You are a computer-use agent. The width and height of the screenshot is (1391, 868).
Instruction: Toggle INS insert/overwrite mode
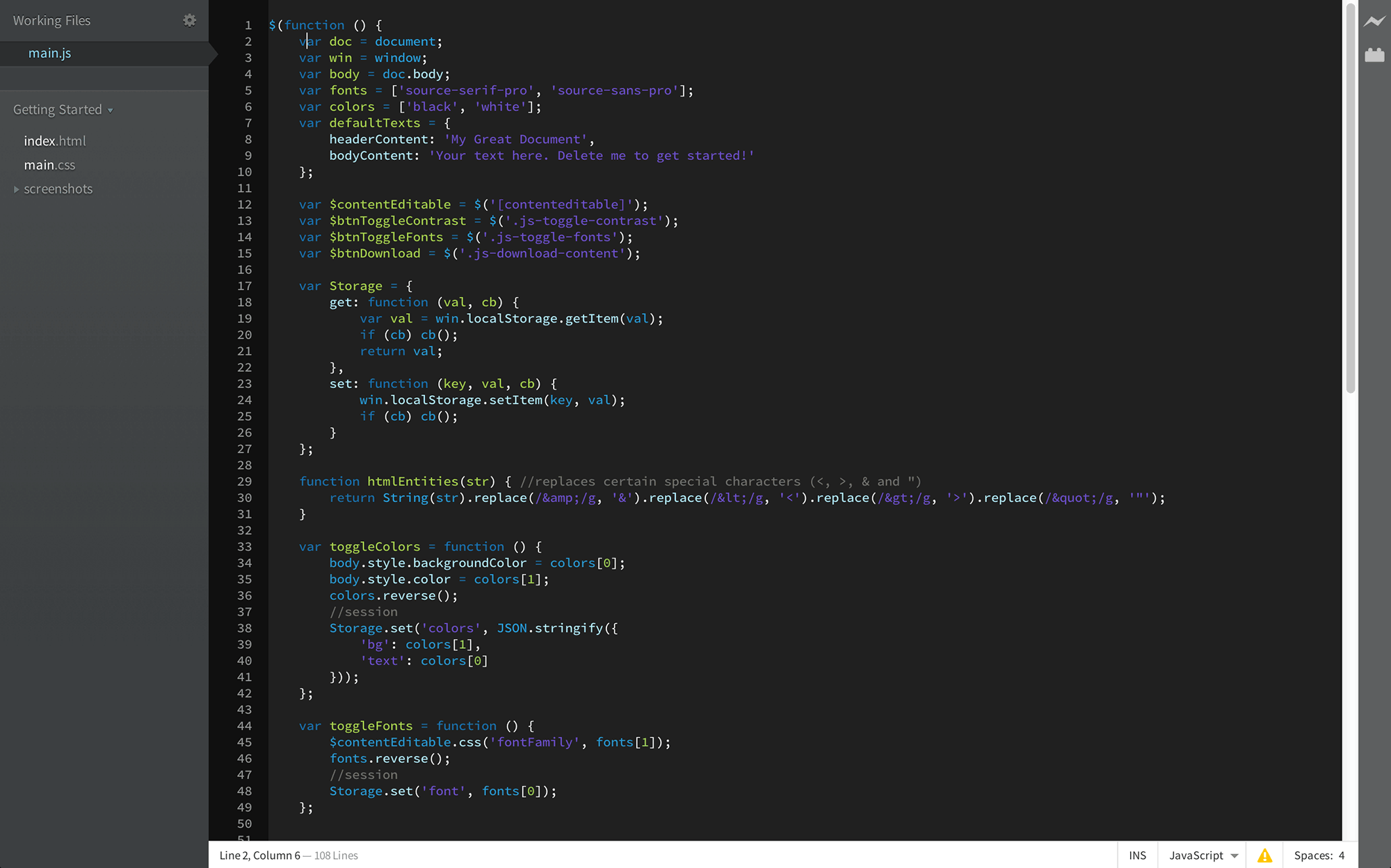(1137, 855)
